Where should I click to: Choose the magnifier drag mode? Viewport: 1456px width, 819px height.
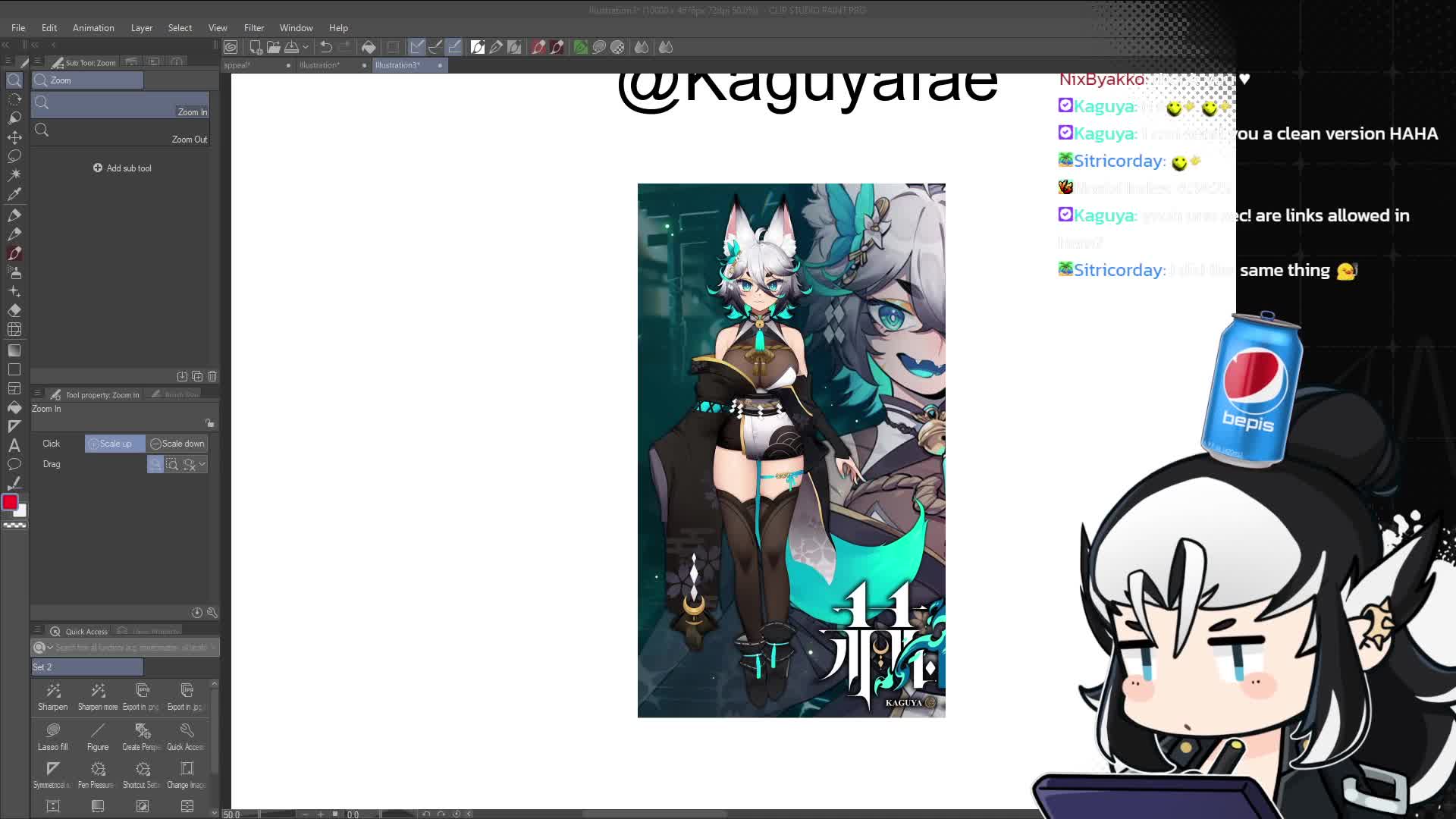pos(155,464)
